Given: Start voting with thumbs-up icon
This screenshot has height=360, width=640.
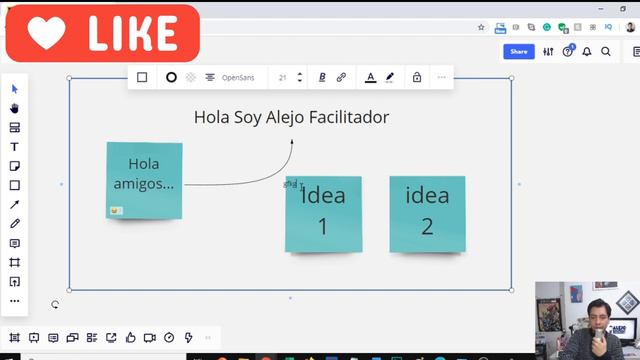Looking at the screenshot, I should click(131, 338).
